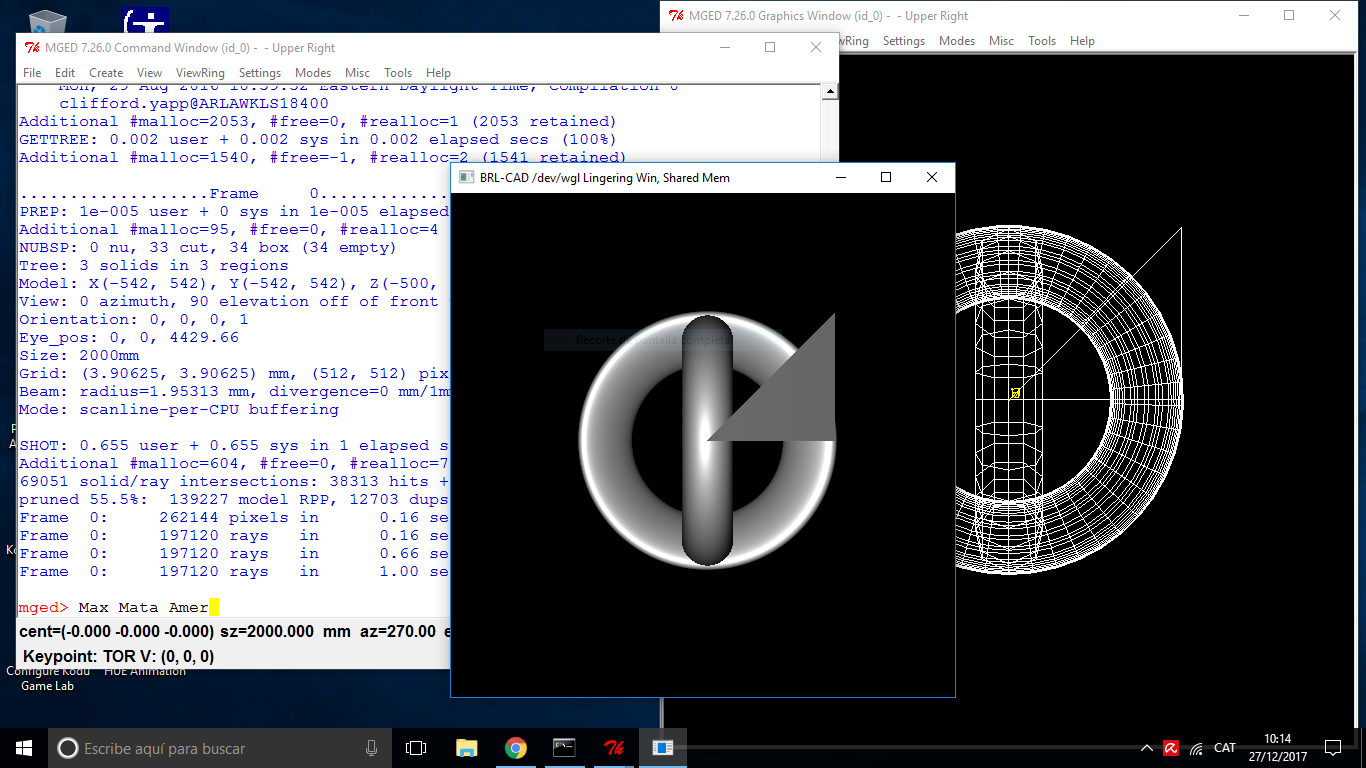Click the wireframe torus in Graphics Window
The height and width of the screenshot is (768, 1366).
coord(1070,400)
